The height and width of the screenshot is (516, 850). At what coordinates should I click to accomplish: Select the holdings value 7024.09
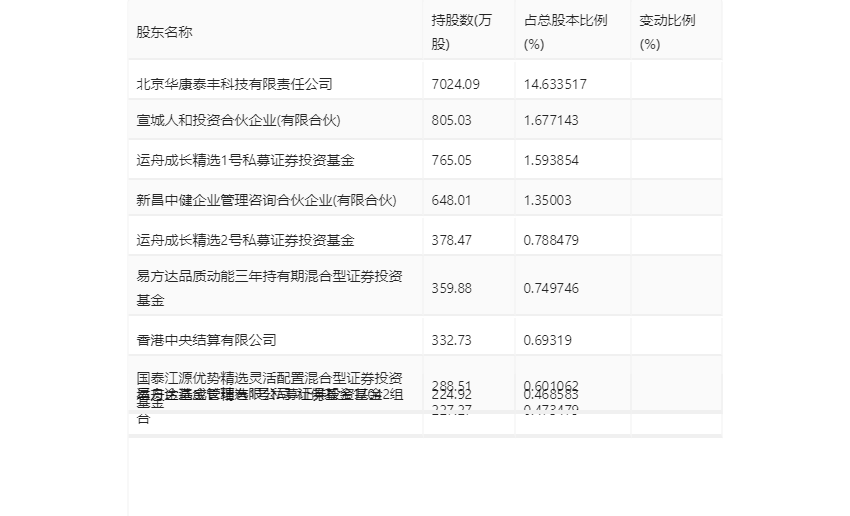[455, 84]
